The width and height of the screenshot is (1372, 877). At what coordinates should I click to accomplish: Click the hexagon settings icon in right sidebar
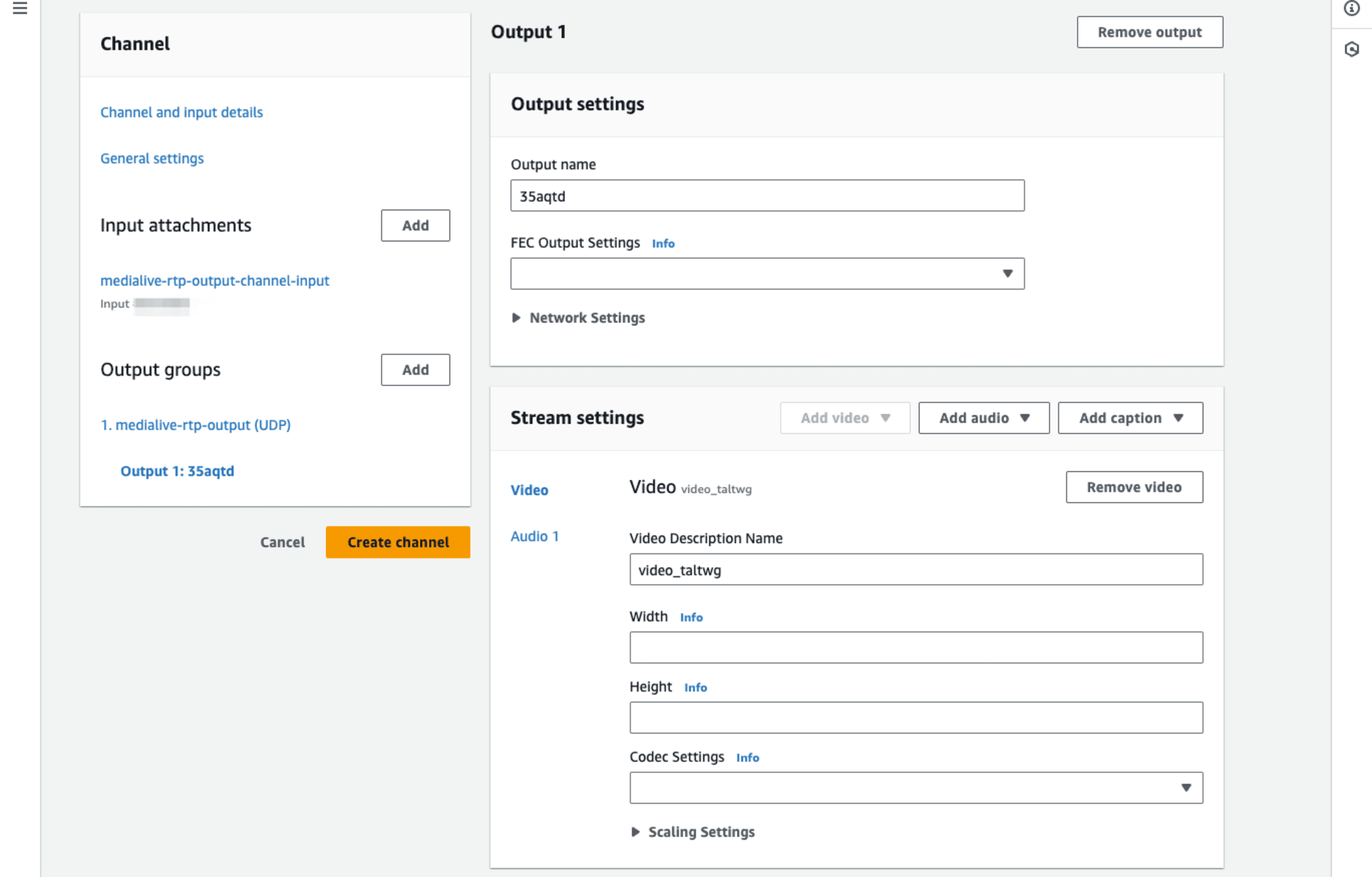click(x=1351, y=49)
